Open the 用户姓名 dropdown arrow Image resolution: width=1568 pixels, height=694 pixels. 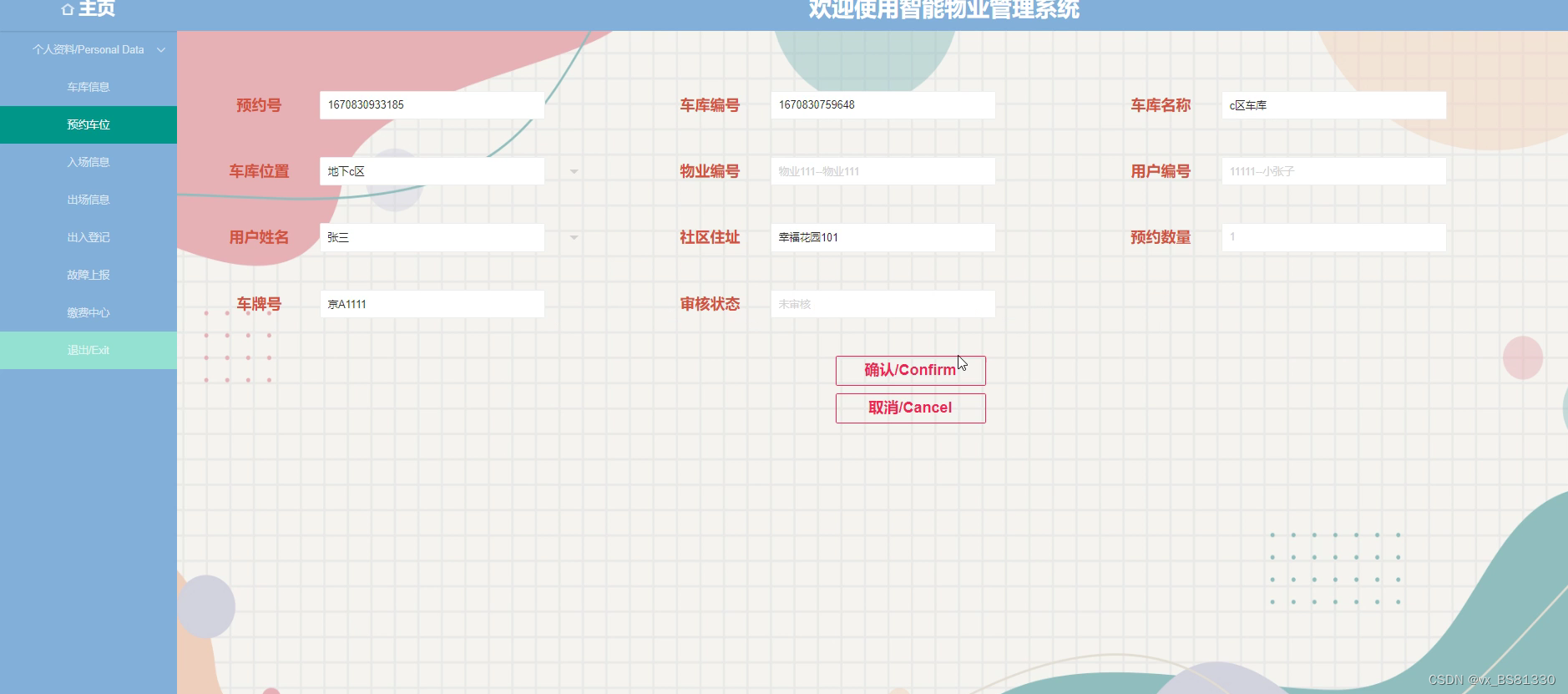[x=574, y=238]
